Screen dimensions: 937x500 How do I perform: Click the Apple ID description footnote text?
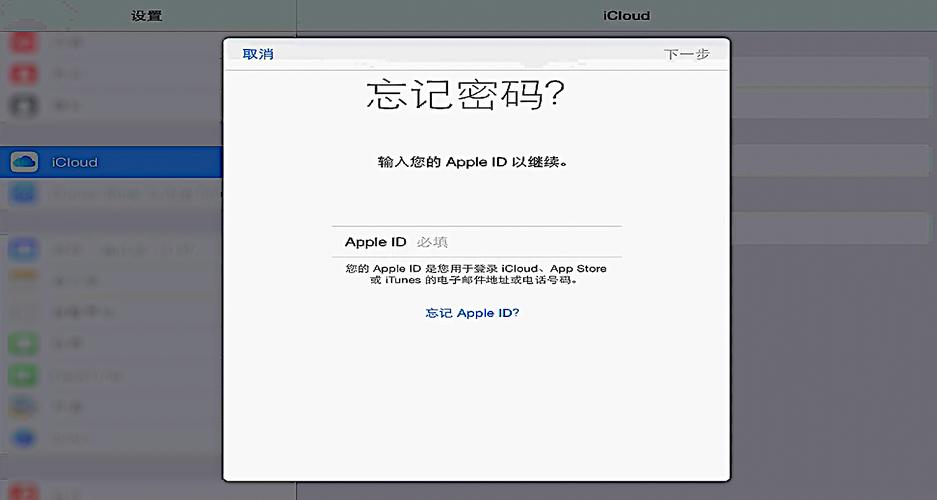[476, 275]
